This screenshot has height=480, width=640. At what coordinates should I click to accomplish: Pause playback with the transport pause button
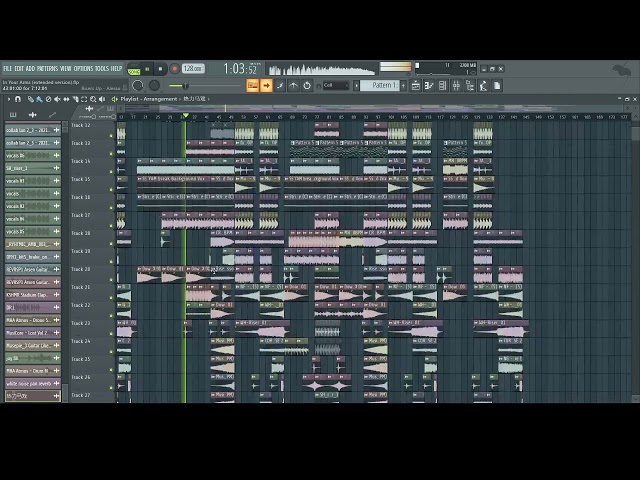pos(147,69)
